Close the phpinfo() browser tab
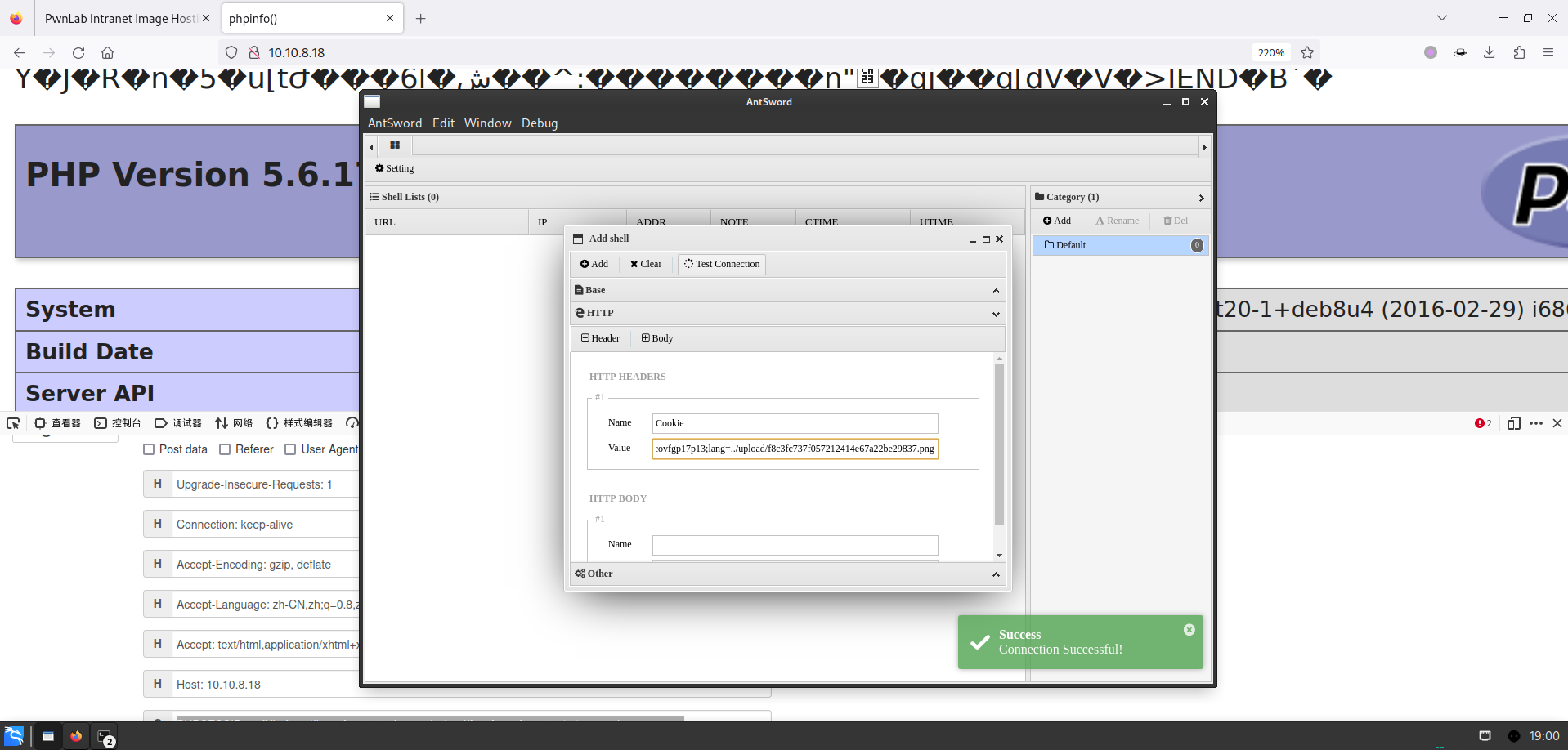Screen dimensions: 1568x750 pos(390,18)
